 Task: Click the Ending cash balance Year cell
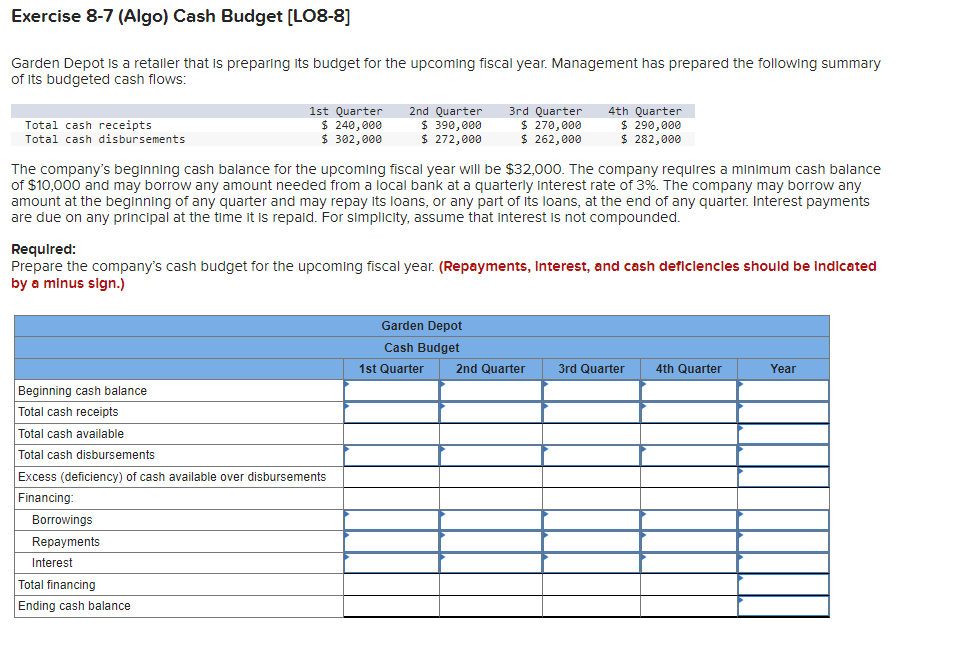[x=782, y=604]
